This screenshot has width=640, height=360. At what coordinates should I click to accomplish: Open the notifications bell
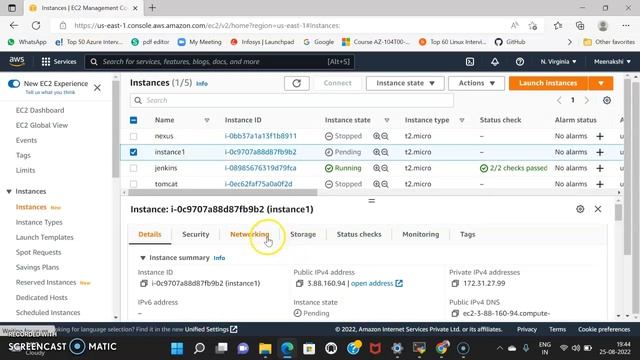pos(495,62)
